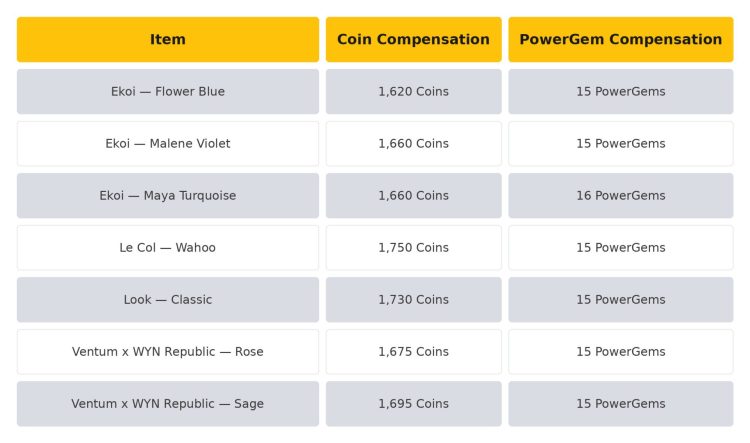
Task: Click Flower Blue's 15 PowerGems cell
Action: pyautogui.click(x=621, y=91)
